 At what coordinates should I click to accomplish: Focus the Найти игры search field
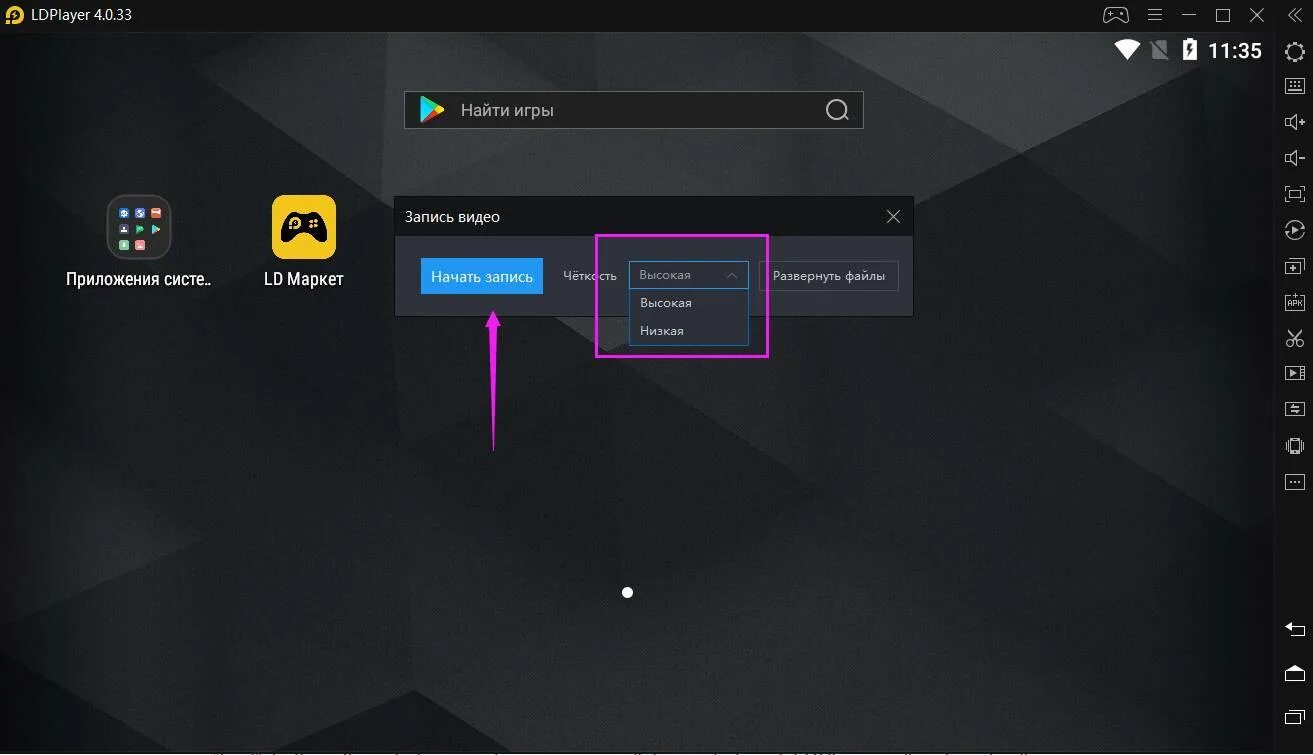pos(634,110)
